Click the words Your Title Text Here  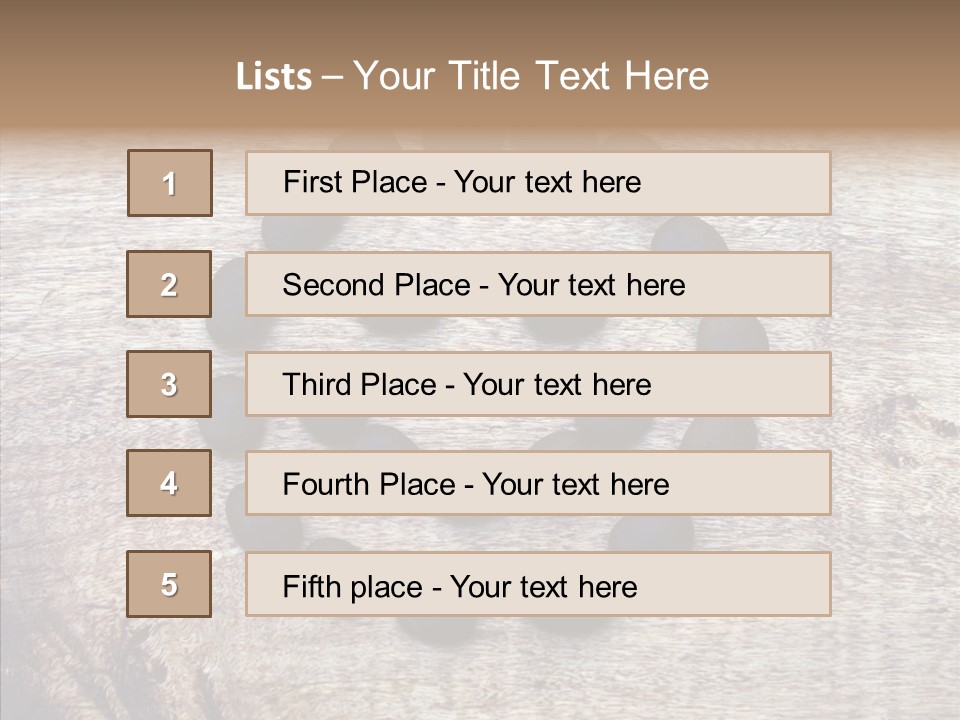click(531, 76)
